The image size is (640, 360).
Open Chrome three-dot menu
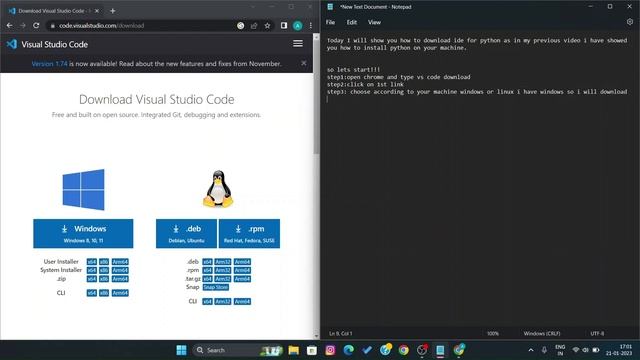311,26
